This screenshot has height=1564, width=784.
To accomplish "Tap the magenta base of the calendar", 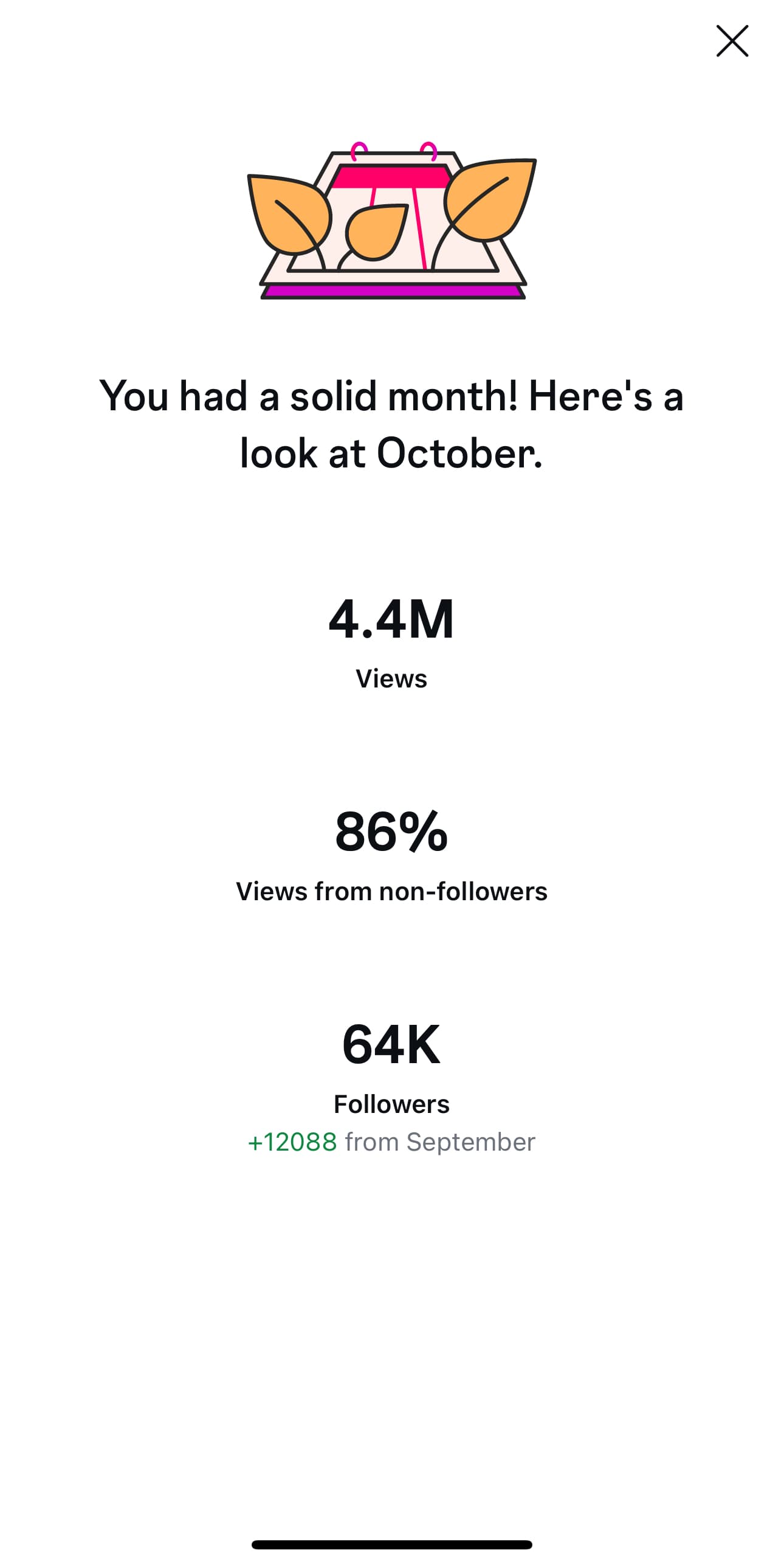I will point(393,292).
